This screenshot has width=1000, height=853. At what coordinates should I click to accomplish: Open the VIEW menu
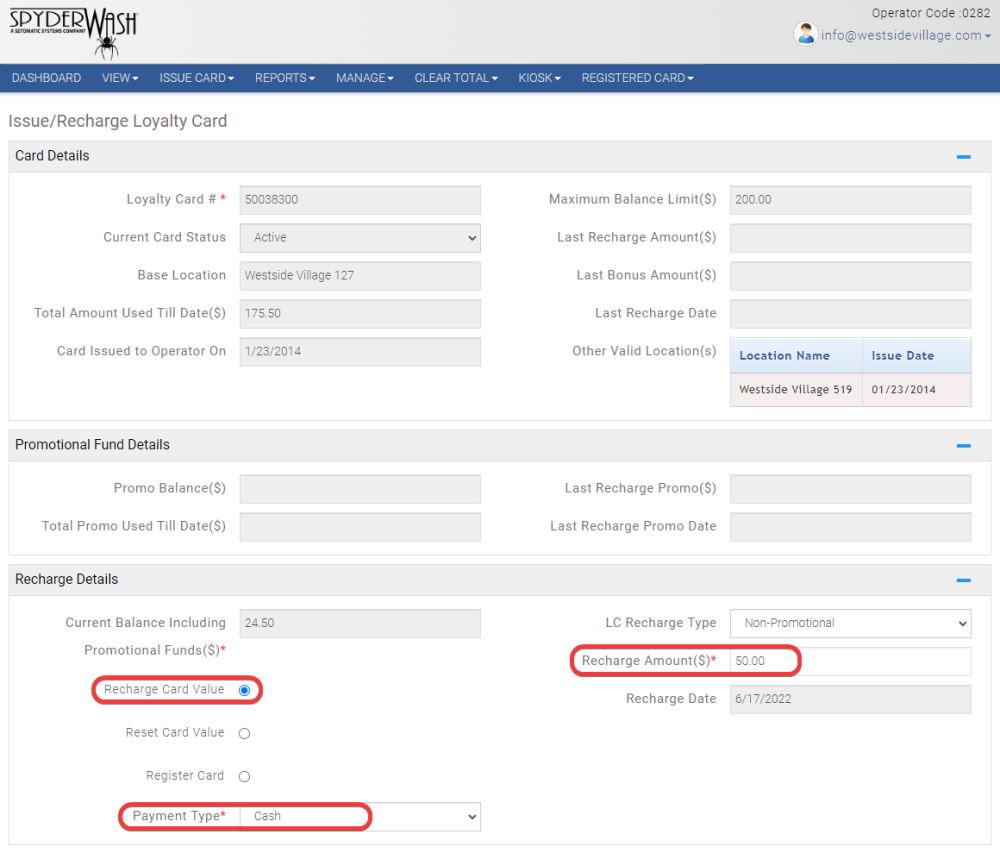[120, 78]
